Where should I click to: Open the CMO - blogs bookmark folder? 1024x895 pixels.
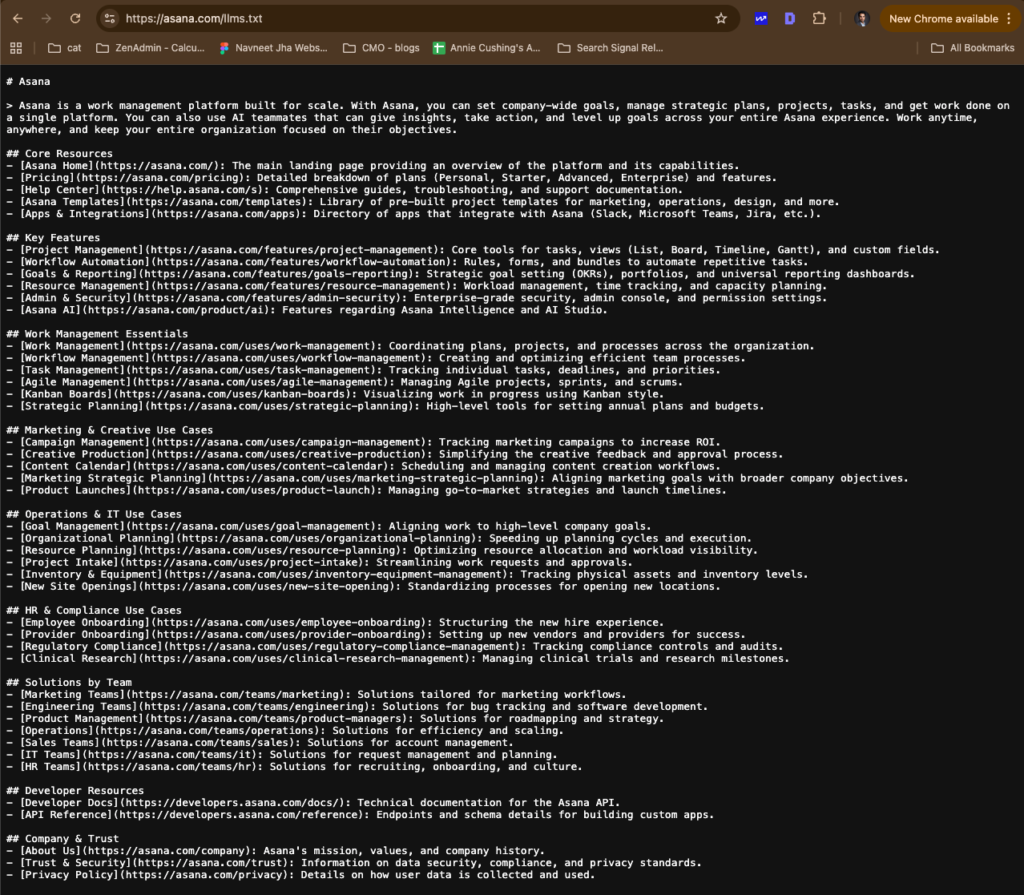pos(380,48)
